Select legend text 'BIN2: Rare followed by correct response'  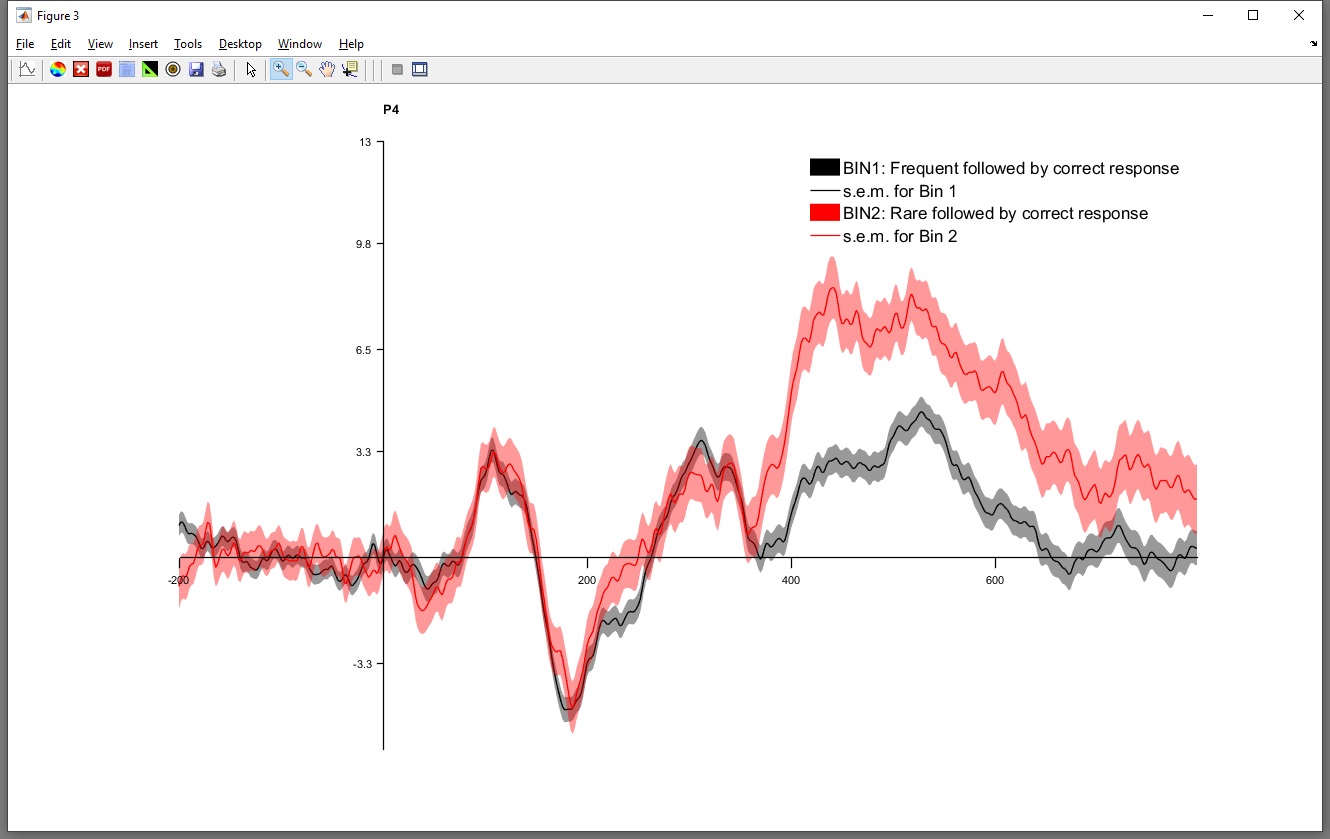click(996, 213)
